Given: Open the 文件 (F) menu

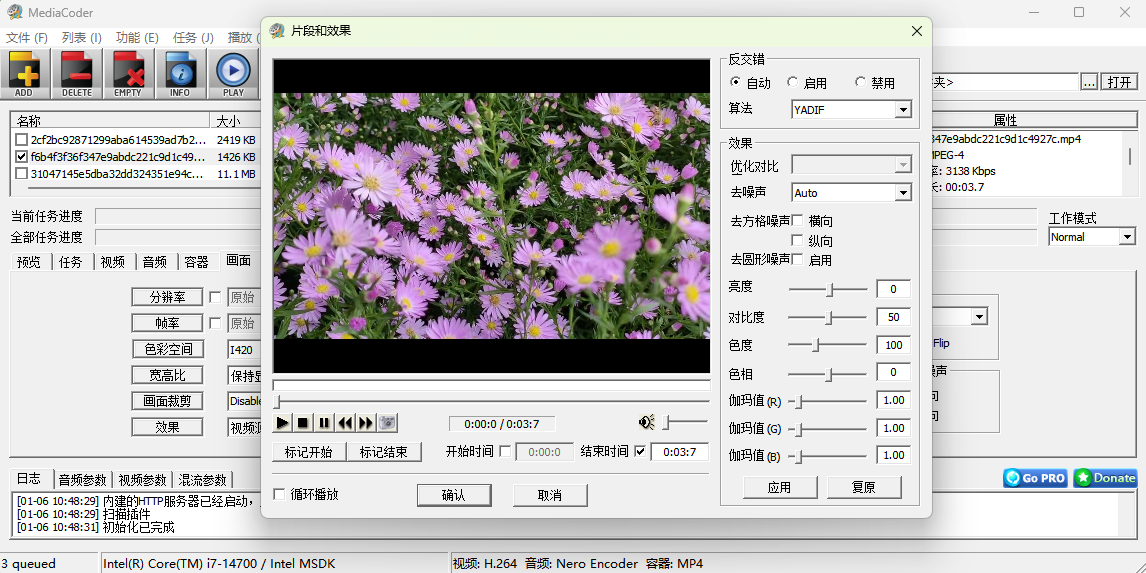Looking at the screenshot, I should click(x=27, y=38).
